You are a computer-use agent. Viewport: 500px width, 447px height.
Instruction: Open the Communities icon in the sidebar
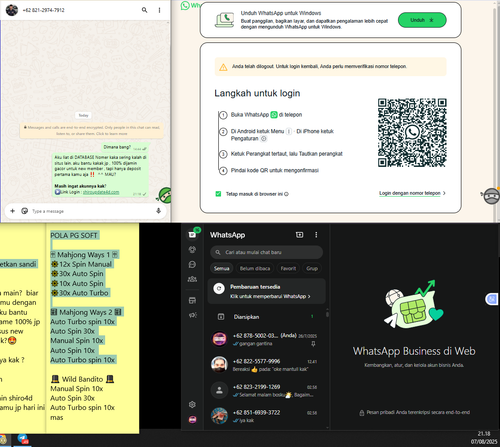[192, 279]
